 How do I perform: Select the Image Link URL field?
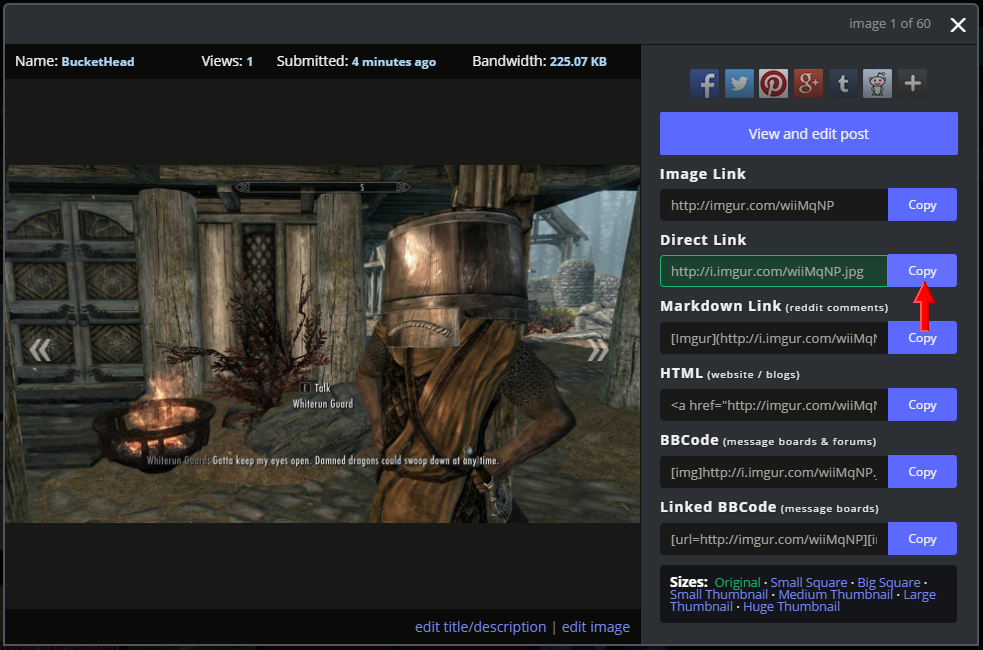pyautogui.click(x=774, y=205)
